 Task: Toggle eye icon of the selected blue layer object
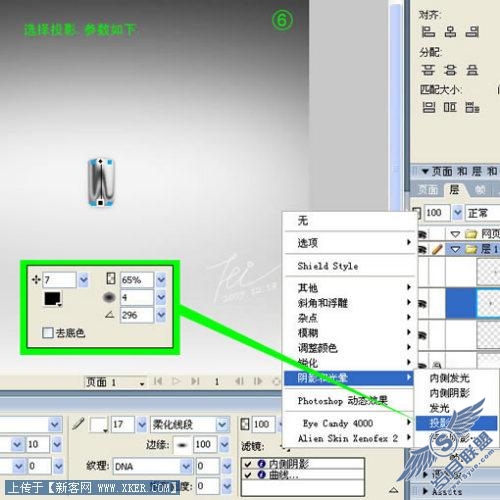(423, 304)
